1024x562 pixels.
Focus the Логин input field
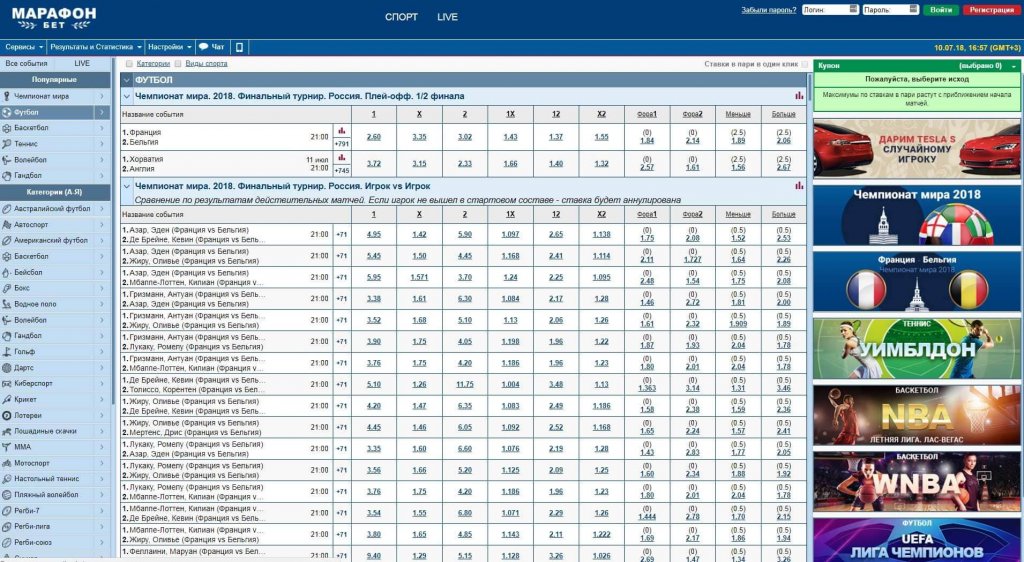click(x=830, y=10)
